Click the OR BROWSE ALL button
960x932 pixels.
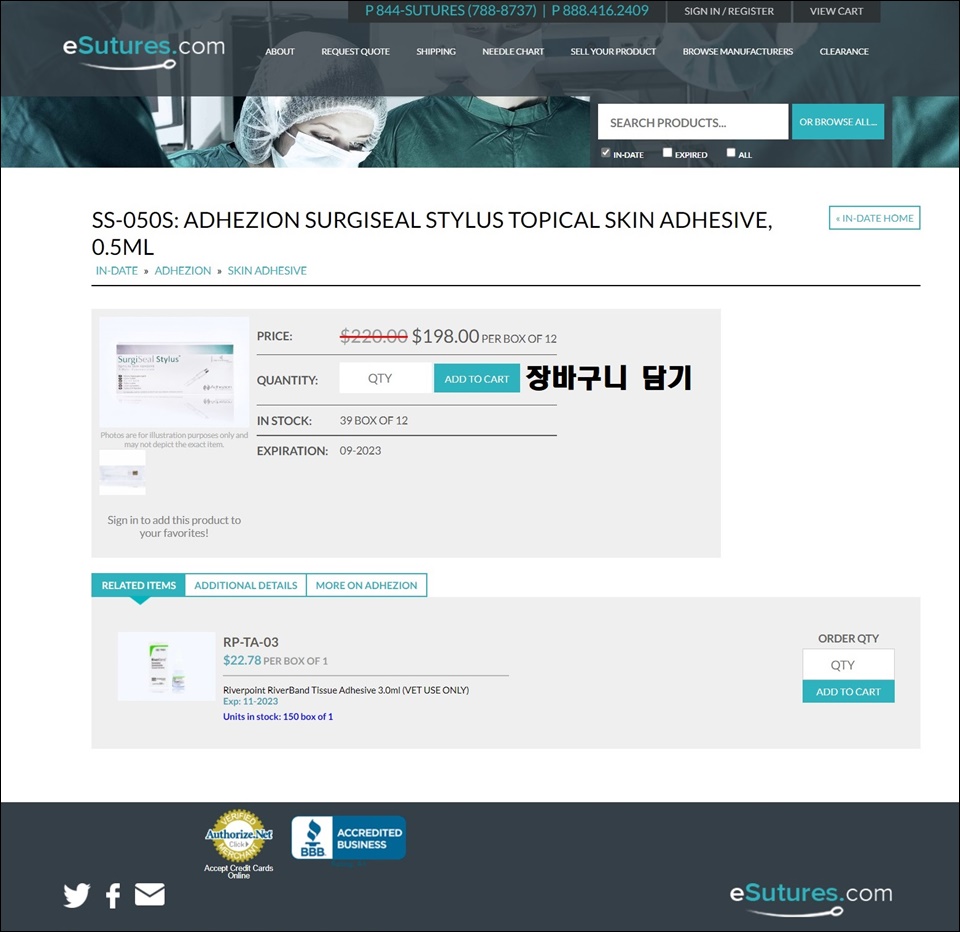(x=838, y=122)
